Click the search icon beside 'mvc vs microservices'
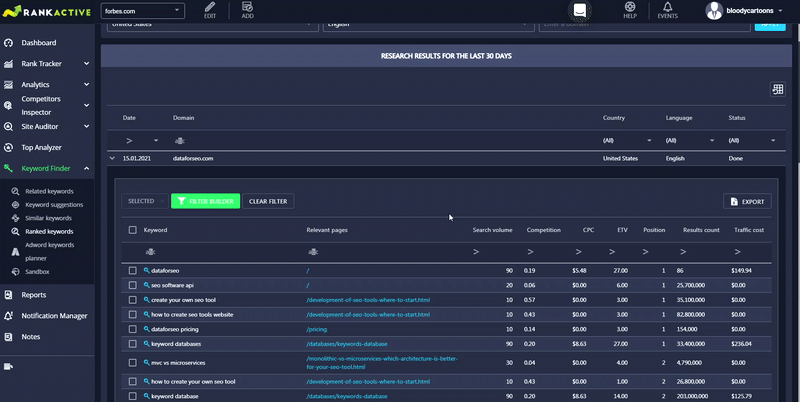Screen dimensions: 800x402 point(146,363)
